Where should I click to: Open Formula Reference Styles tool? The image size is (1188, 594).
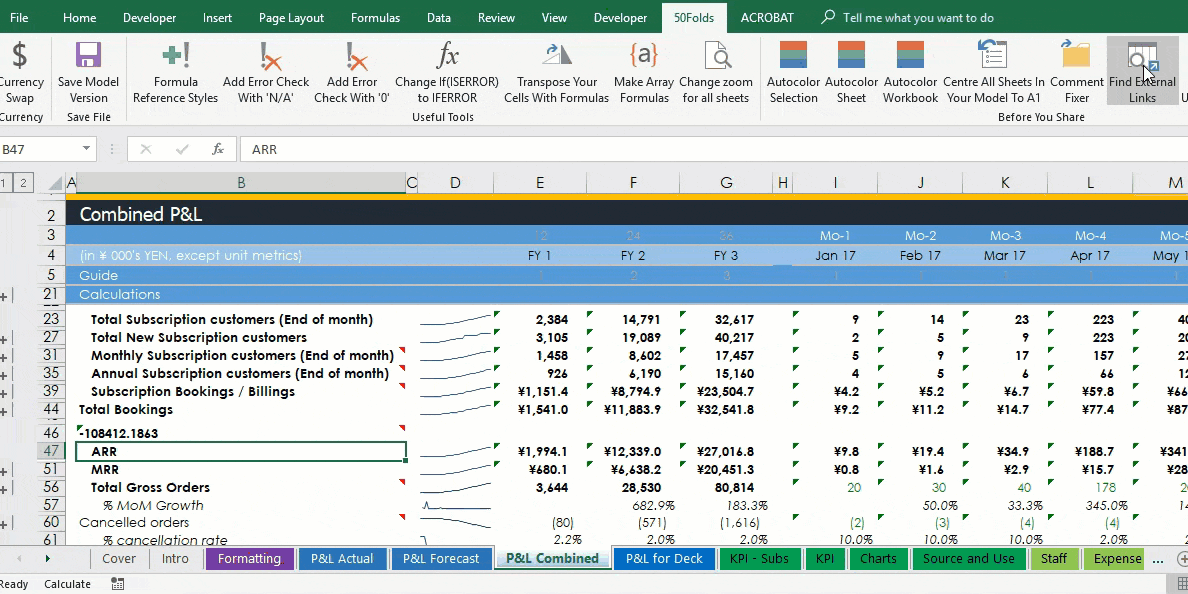click(175, 72)
